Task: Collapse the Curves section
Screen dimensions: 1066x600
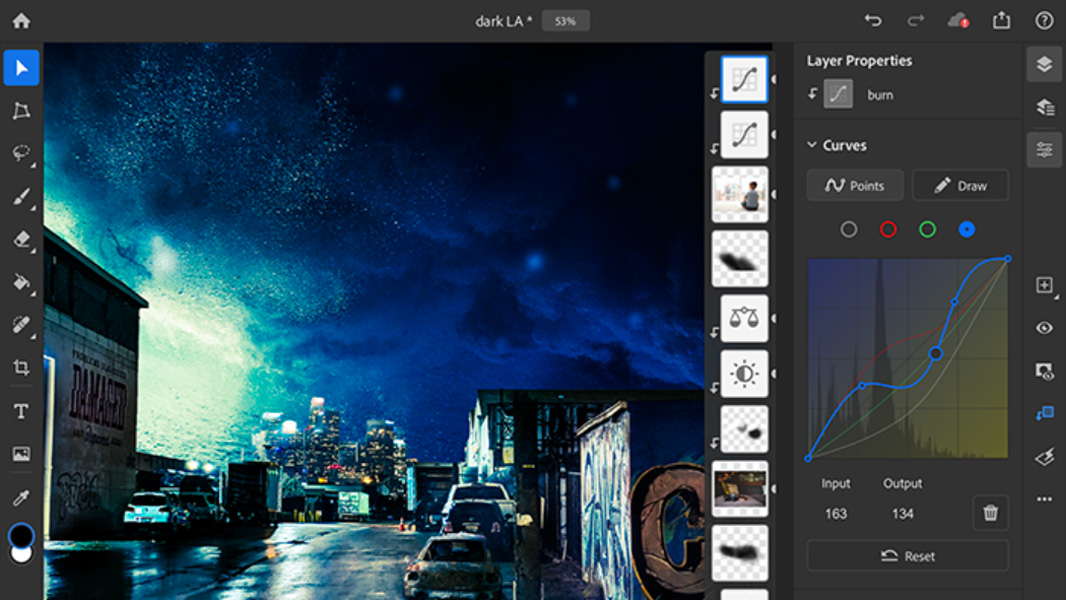Action: [x=812, y=145]
